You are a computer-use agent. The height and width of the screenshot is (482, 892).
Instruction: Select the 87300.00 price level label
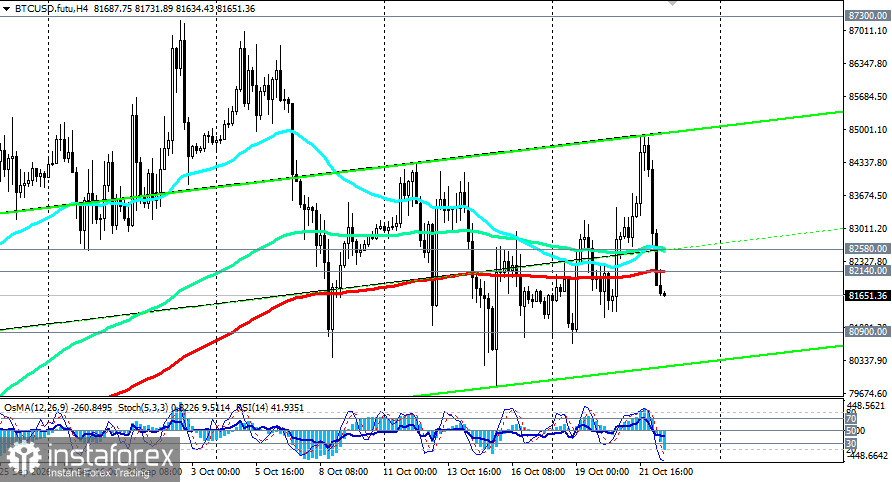tap(867, 16)
